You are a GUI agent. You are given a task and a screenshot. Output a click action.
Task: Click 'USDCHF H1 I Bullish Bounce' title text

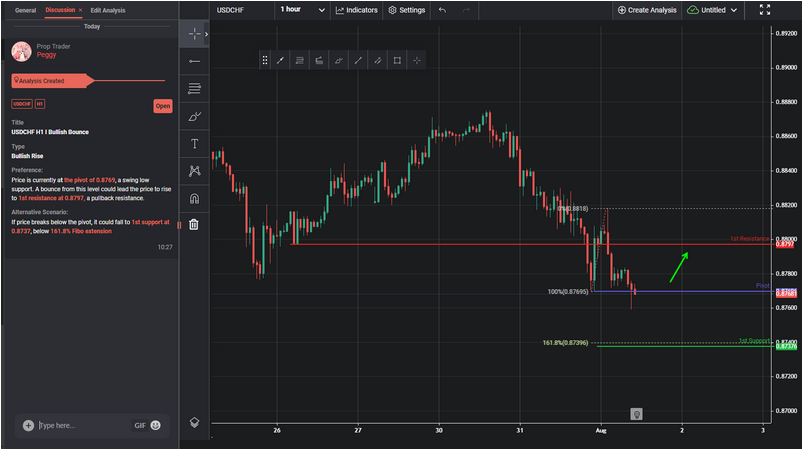[x=50, y=132]
